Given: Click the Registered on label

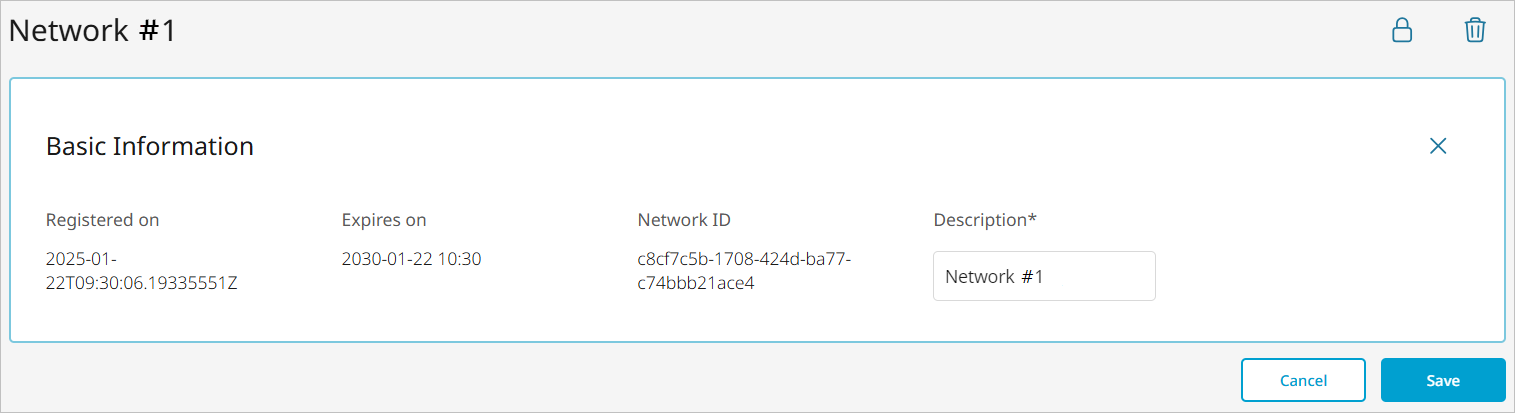Looking at the screenshot, I should tap(102, 220).
